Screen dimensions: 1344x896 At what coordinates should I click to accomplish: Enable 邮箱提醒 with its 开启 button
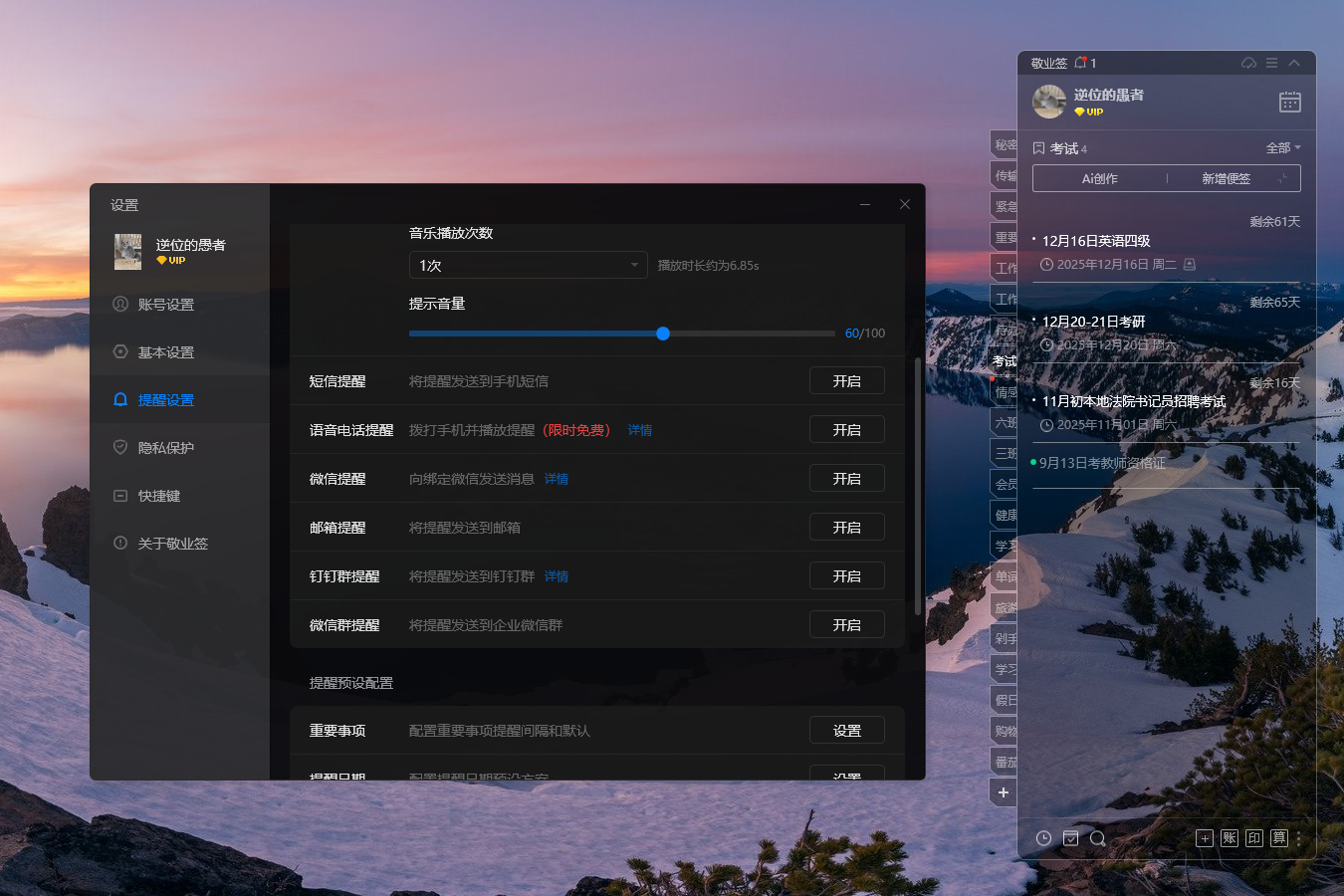(x=846, y=528)
